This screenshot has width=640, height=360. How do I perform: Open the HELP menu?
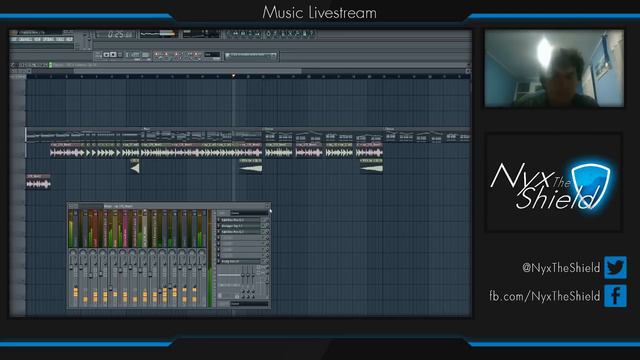coord(69,39)
